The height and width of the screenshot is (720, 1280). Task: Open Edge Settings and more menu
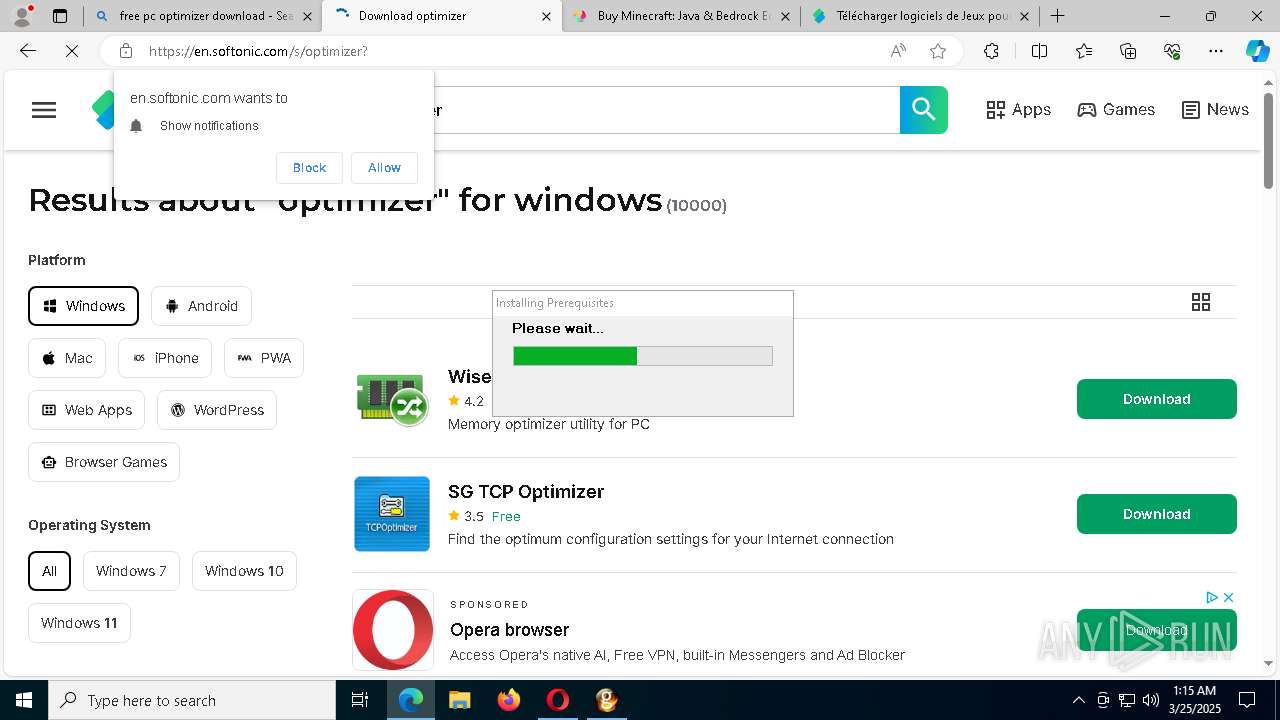[x=1216, y=51]
